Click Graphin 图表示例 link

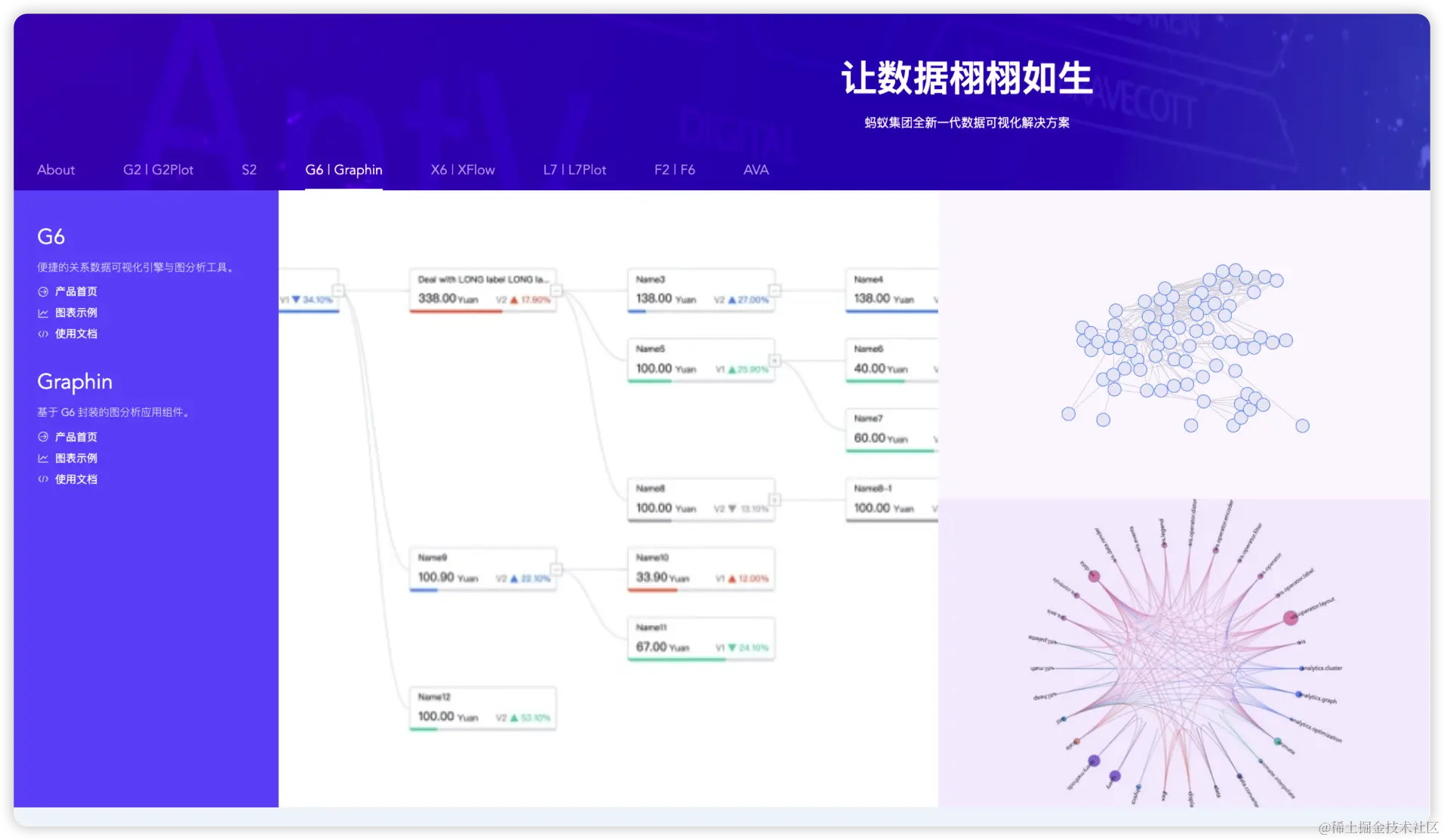pos(75,458)
